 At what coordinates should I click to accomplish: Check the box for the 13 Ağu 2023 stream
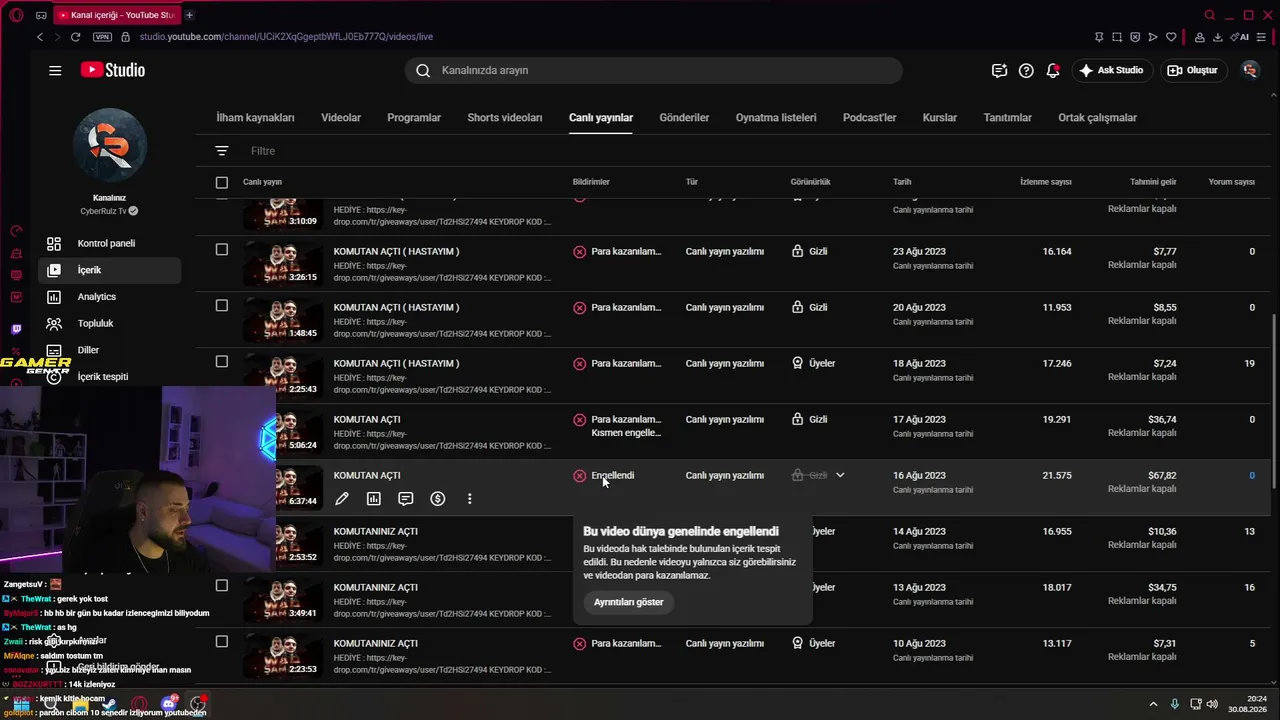click(x=222, y=586)
